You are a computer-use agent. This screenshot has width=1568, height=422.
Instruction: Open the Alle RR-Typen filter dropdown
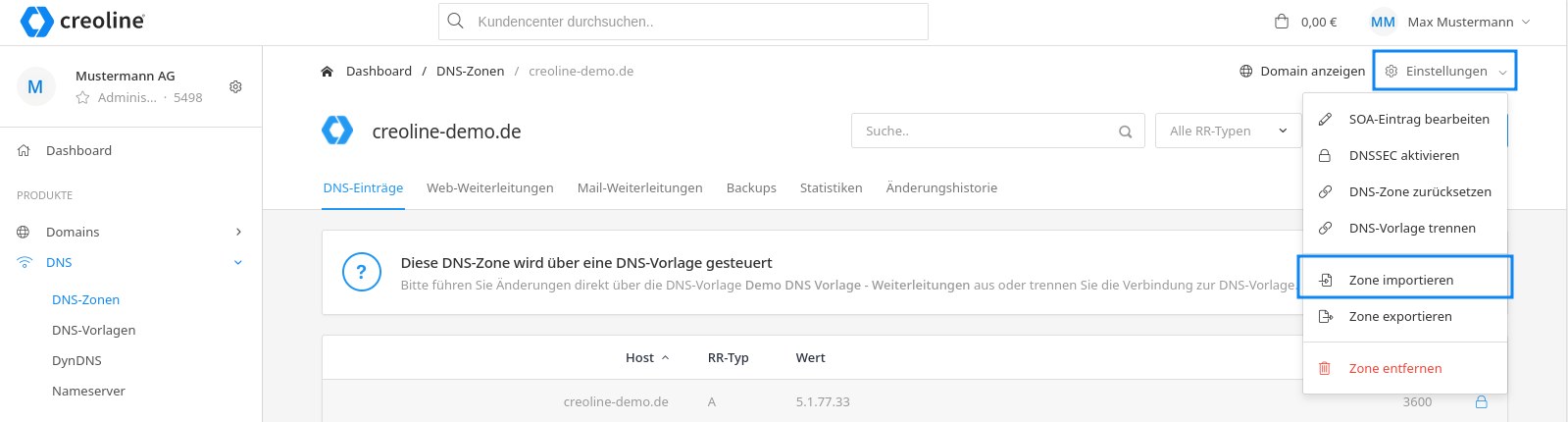point(1229,131)
